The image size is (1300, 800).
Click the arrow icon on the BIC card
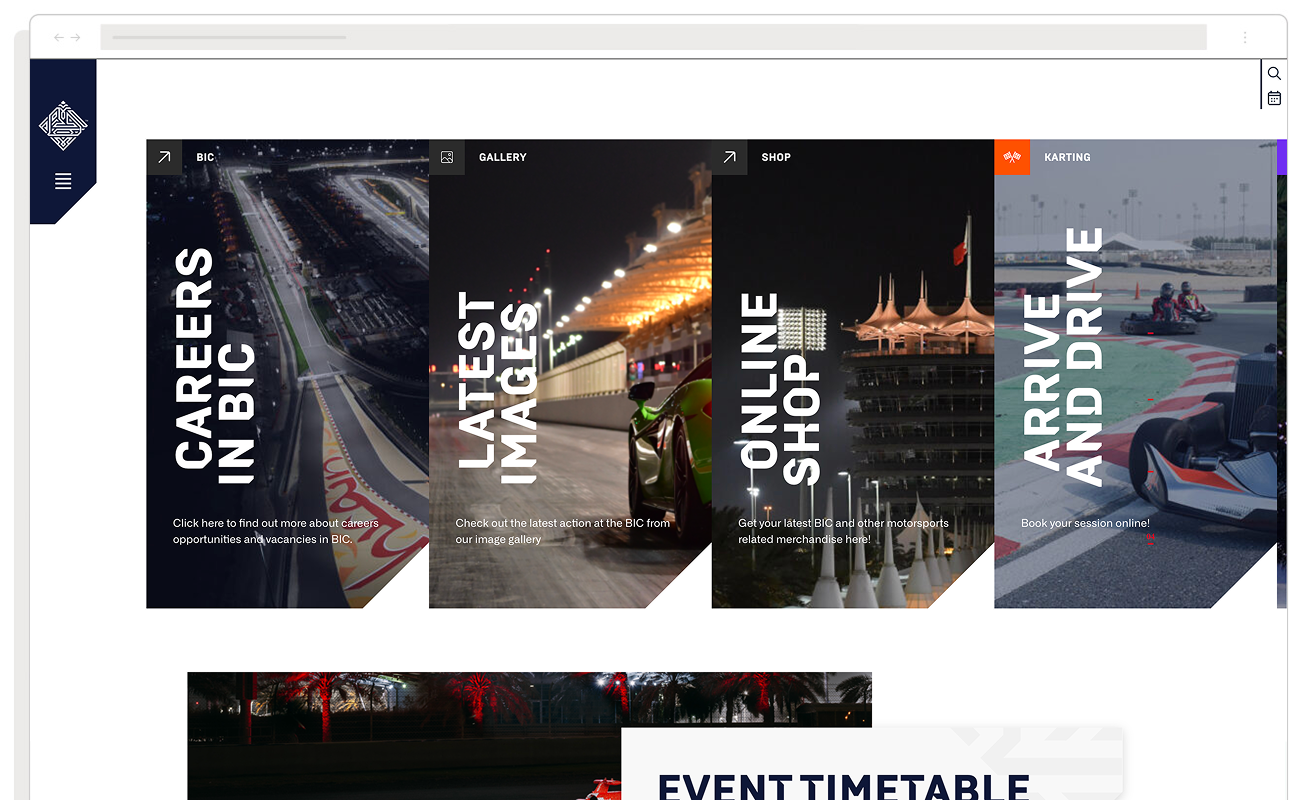point(164,157)
